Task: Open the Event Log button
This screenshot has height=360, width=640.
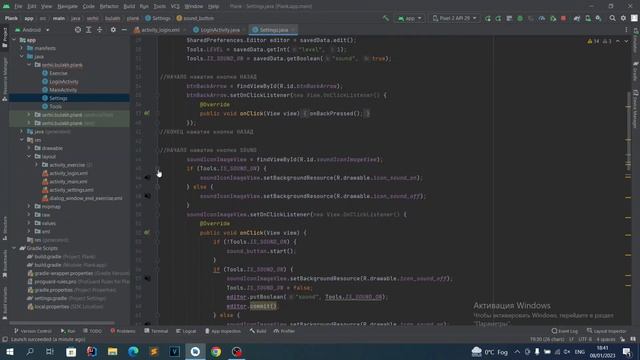Action: [x=564, y=331]
